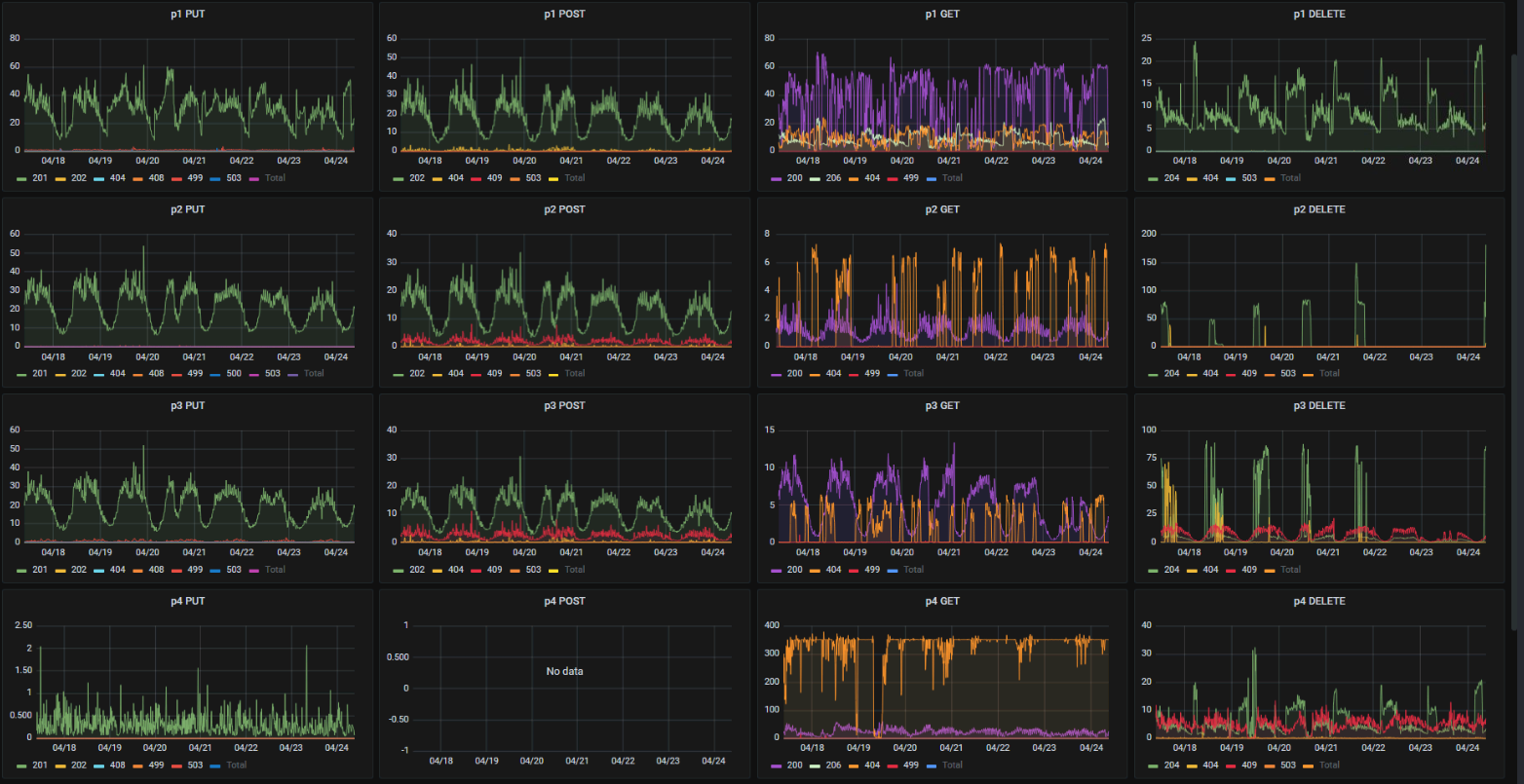Open the p3 POST panel title menu

coord(564,405)
